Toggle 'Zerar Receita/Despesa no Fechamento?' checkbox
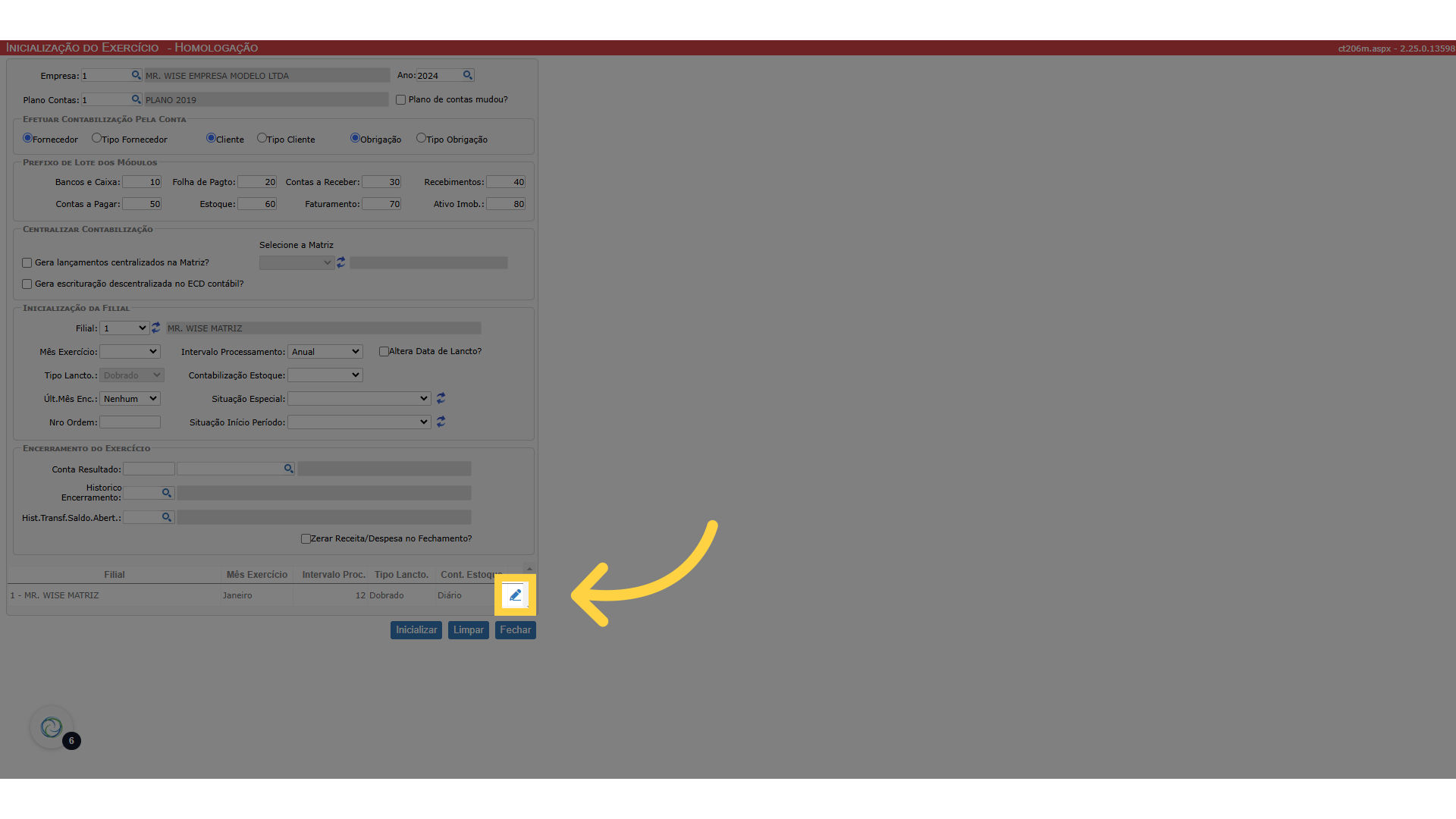 pyautogui.click(x=306, y=539)
